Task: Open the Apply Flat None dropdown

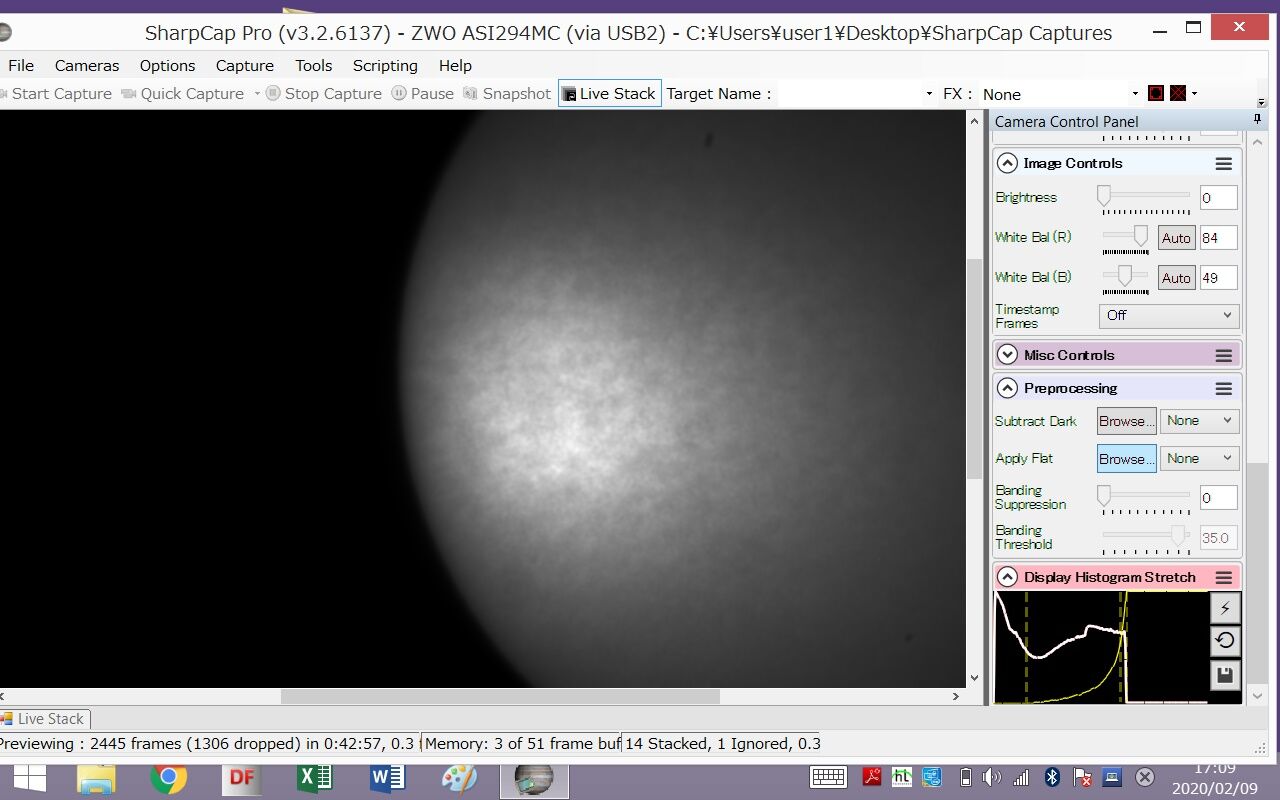Action: (x=1199, y=458)
